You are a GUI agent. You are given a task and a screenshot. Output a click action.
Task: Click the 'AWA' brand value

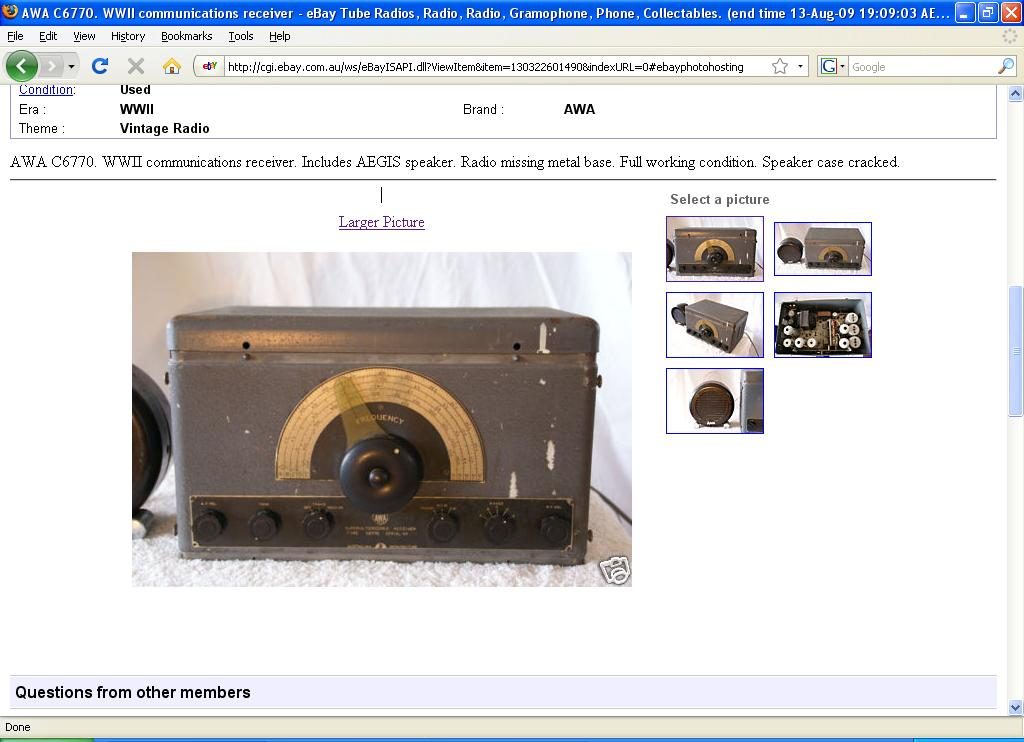tap(579, 110)
